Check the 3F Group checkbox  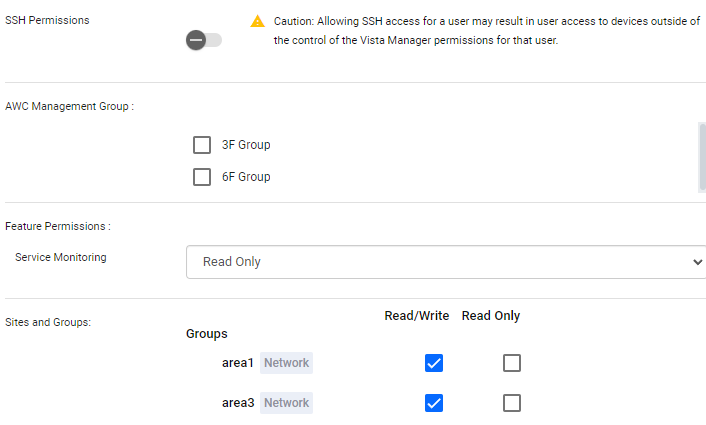click(202, 145)
